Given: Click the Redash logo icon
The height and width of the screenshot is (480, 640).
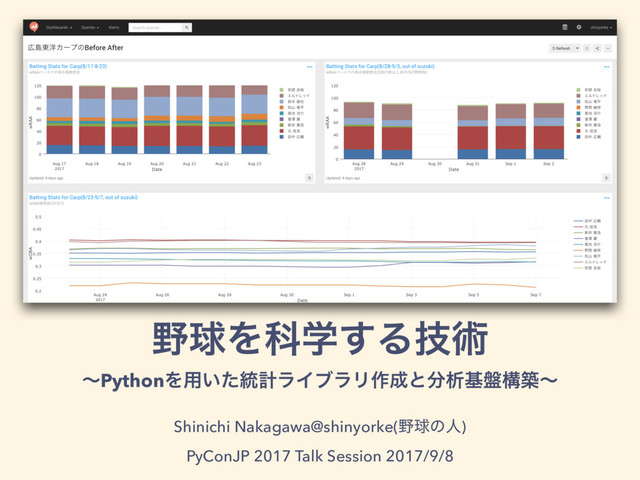Looking at the screenshot, I should (x=34, y=27).
